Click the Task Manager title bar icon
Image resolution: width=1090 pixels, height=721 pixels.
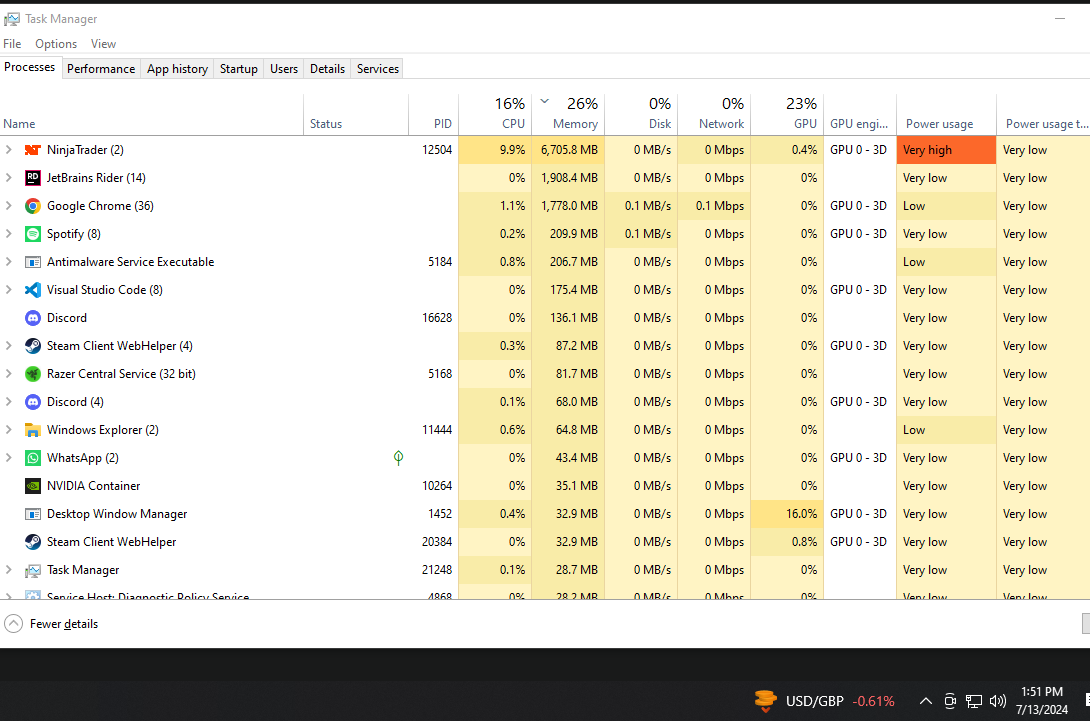click(12, 19)
